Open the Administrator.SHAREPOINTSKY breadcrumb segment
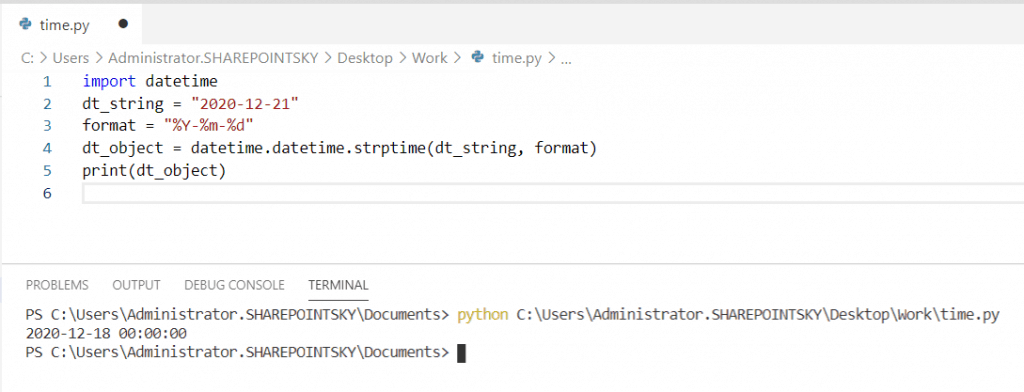1024x392 pixels. (213, 58)
